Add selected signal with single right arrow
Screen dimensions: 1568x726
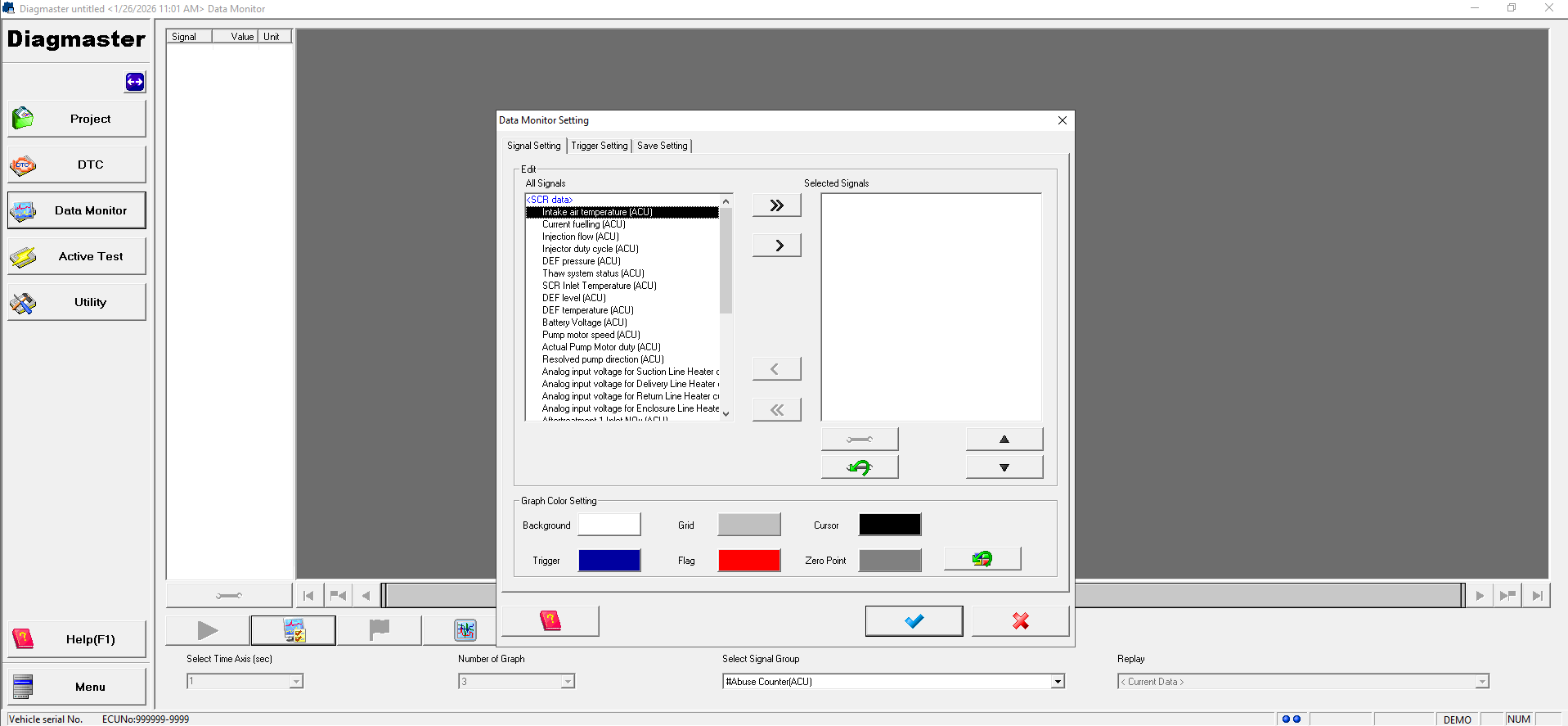coord(776,246)
